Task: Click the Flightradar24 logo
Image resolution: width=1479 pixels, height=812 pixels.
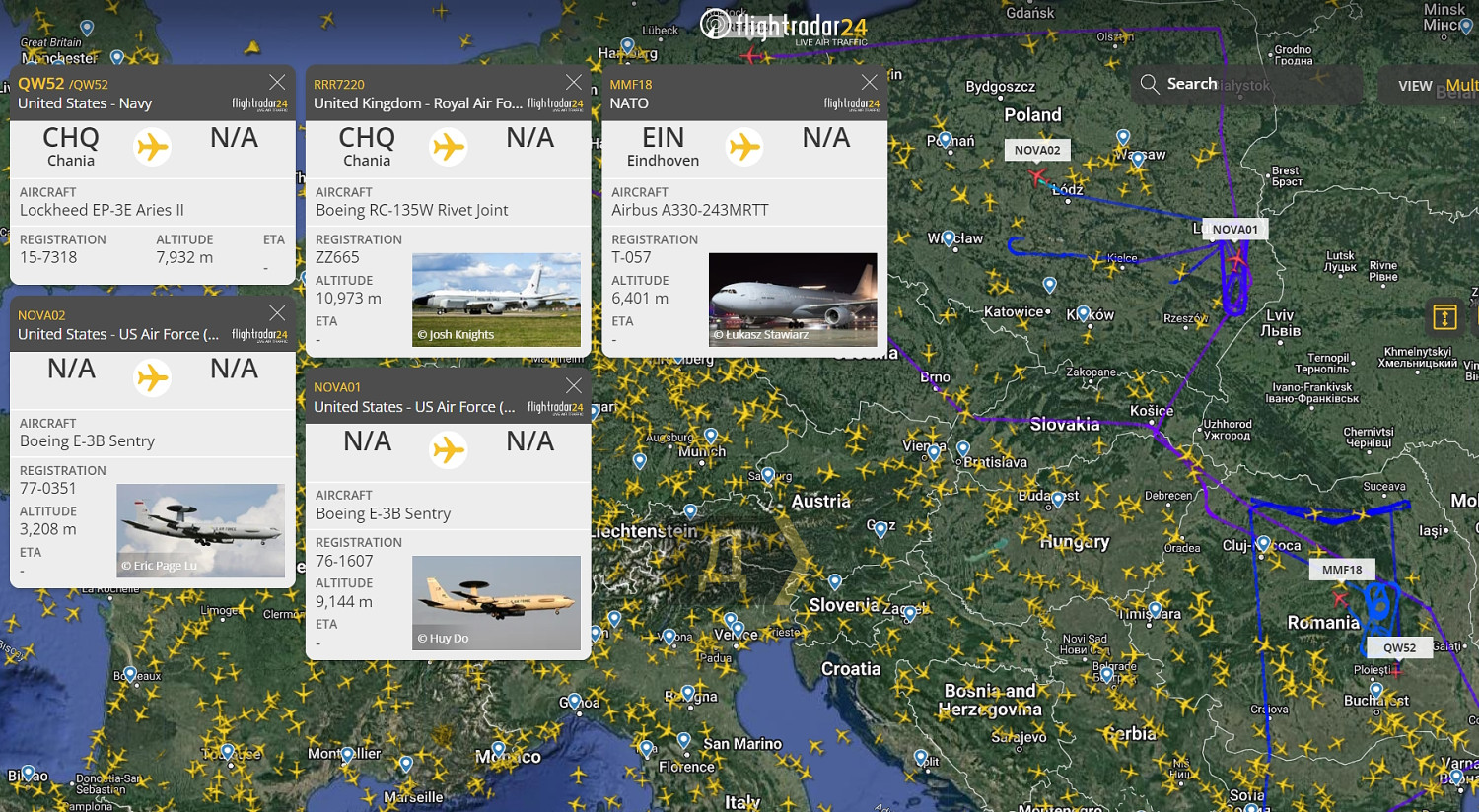Action: click(784, 27)
